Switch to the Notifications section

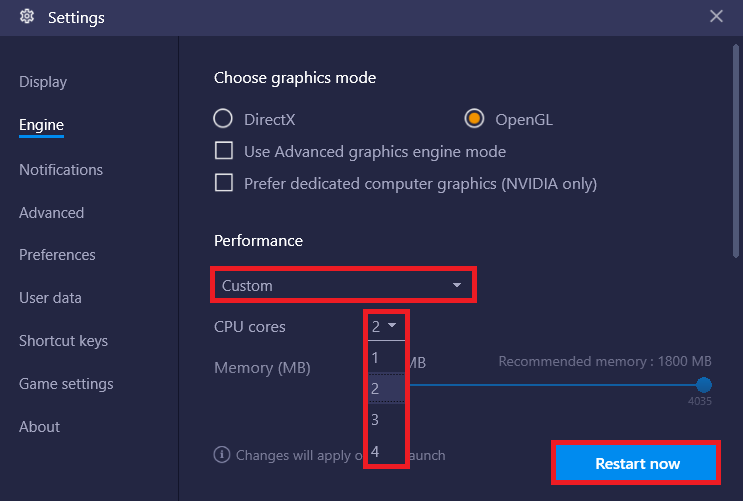pyautogui.click(x=61, y=170)
